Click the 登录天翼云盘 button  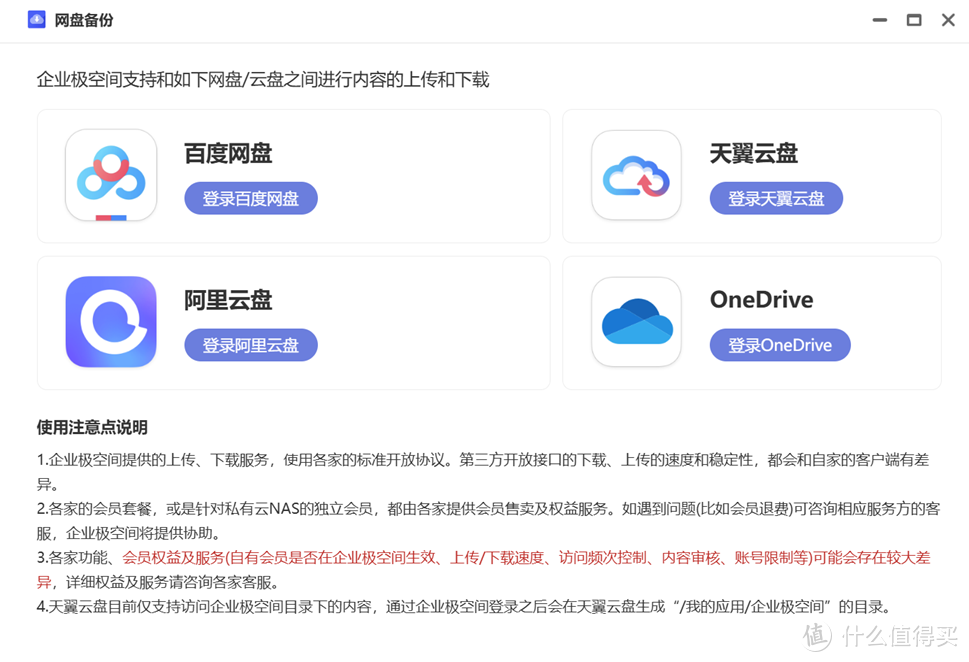(x=776, y=198)
